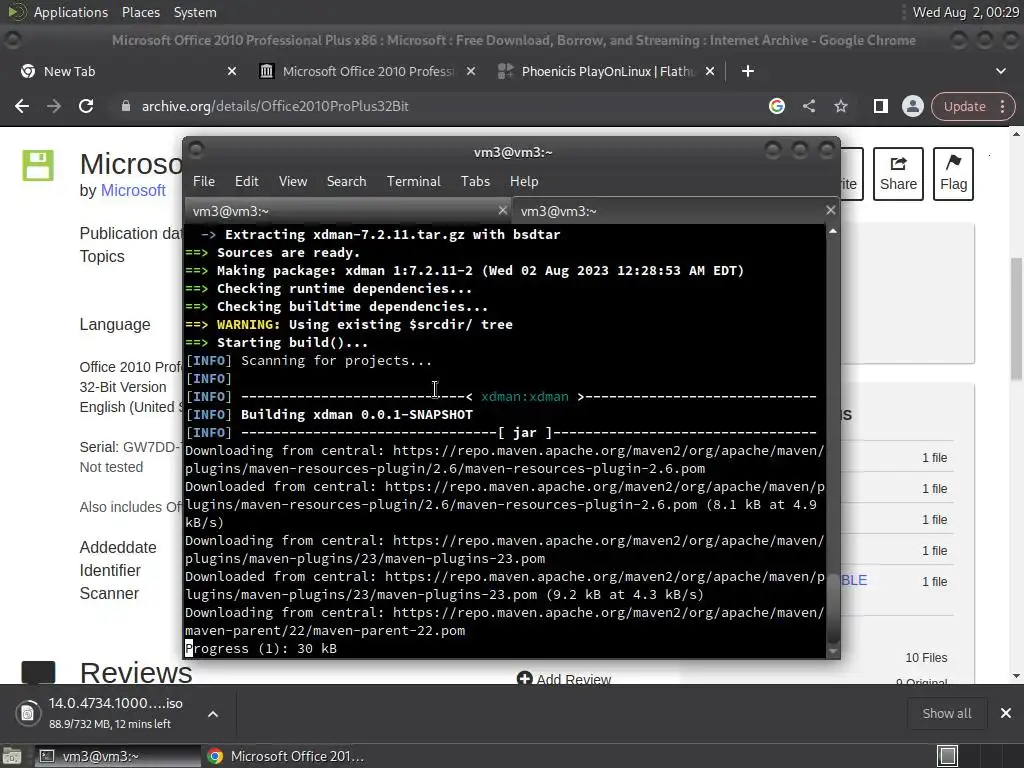Show all downloads

coord(946,713)
